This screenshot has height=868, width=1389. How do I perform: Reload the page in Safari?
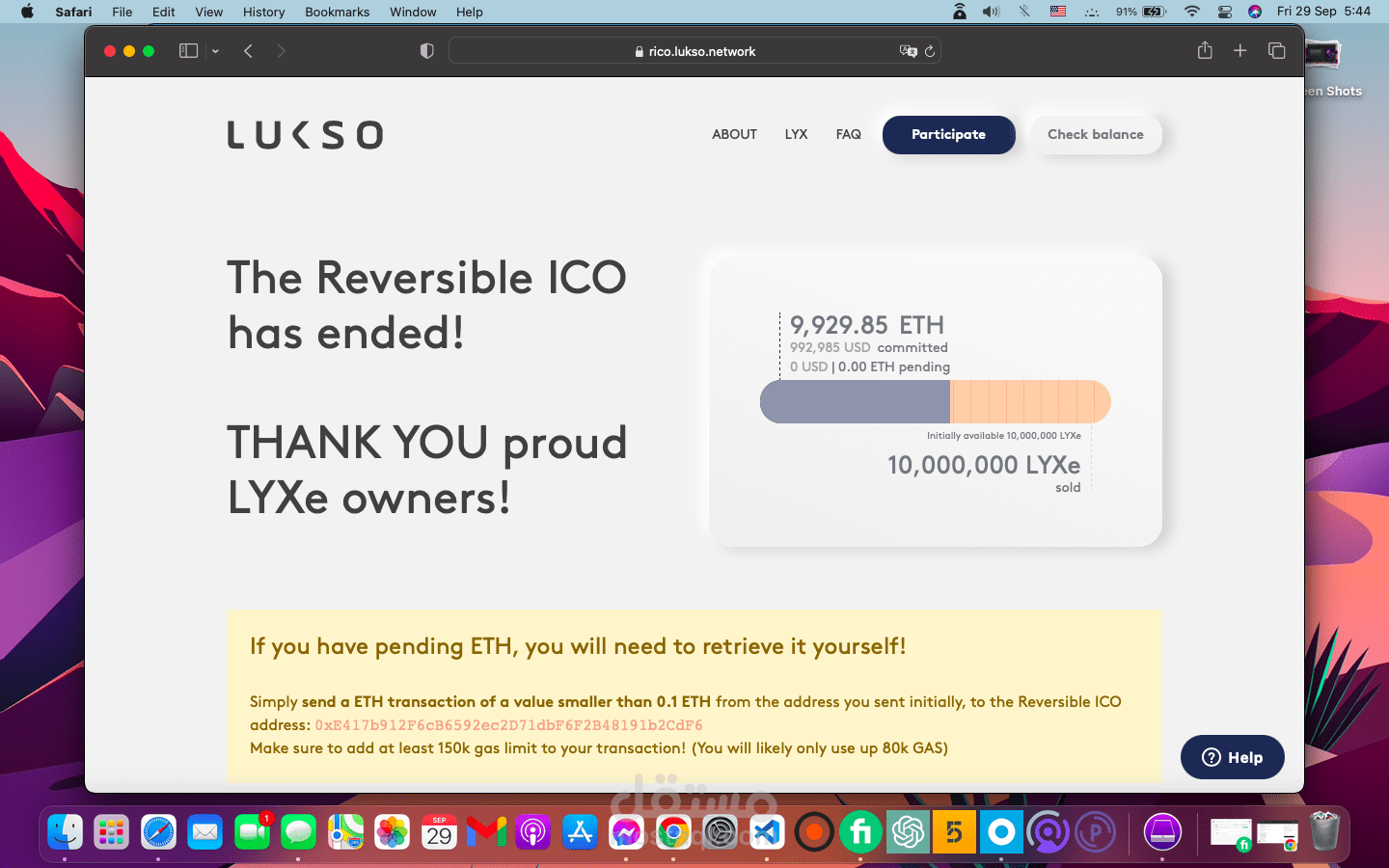[930, 51]
